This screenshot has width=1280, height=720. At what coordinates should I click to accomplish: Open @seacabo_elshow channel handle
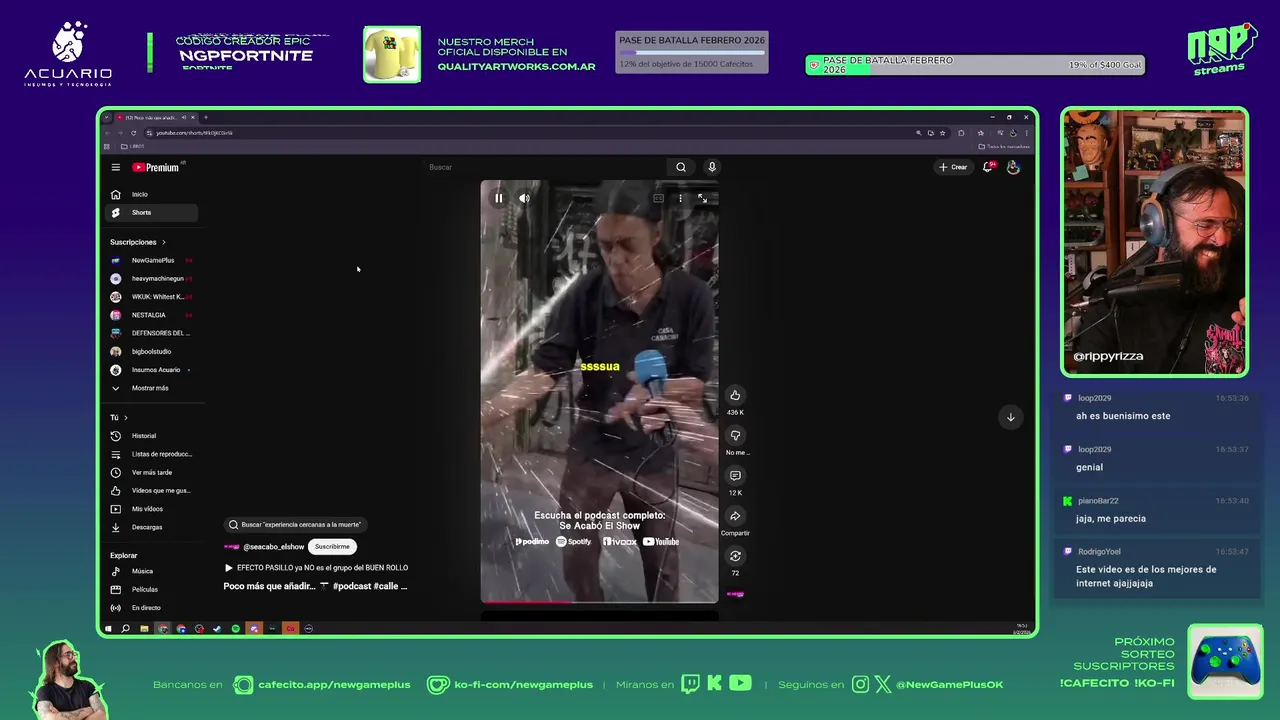(x=273, y=547)
